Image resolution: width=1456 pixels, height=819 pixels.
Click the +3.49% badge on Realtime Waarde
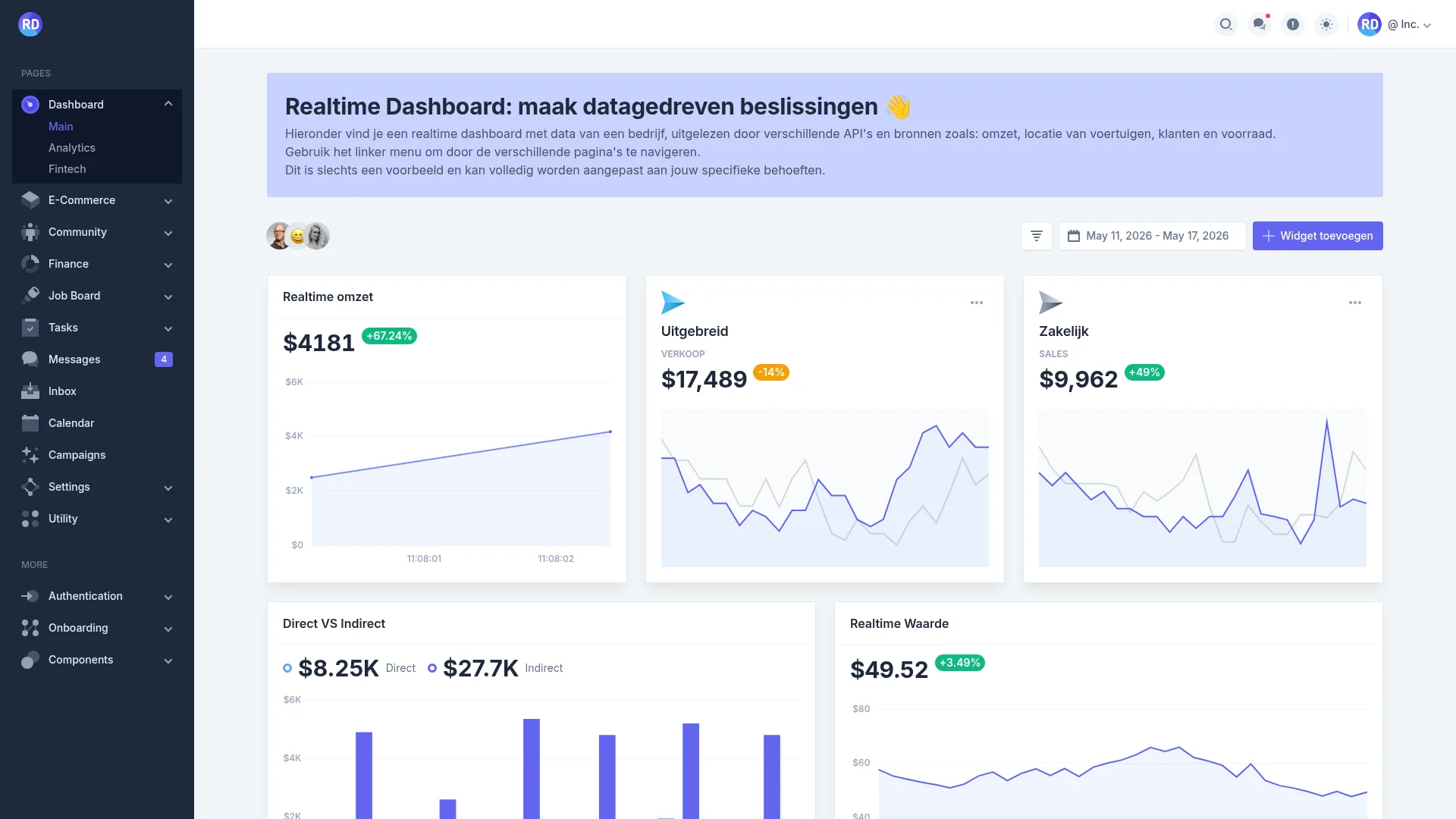[960, 663]
